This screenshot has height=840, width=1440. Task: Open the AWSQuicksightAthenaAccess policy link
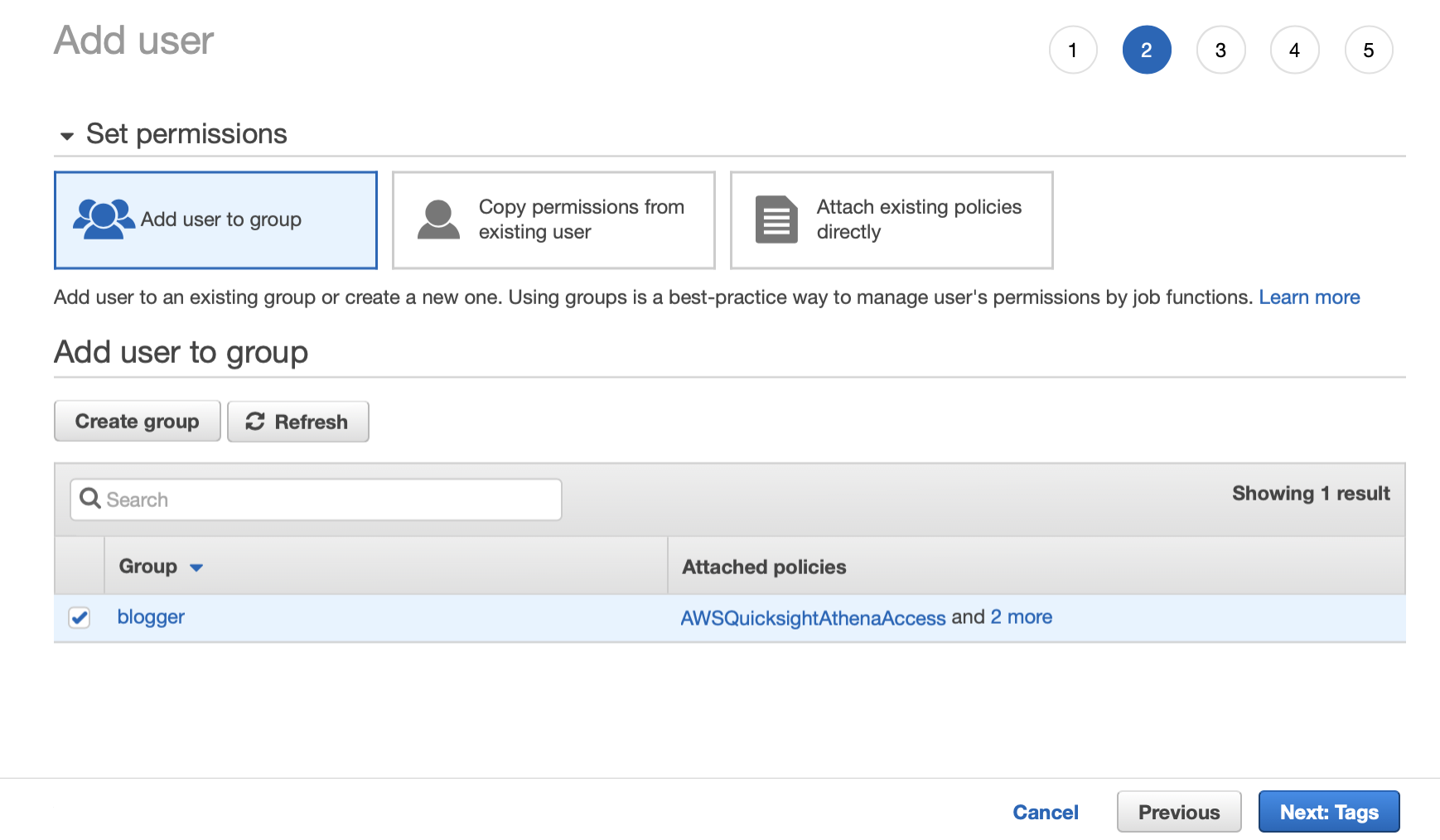click(x=813, y=618)
